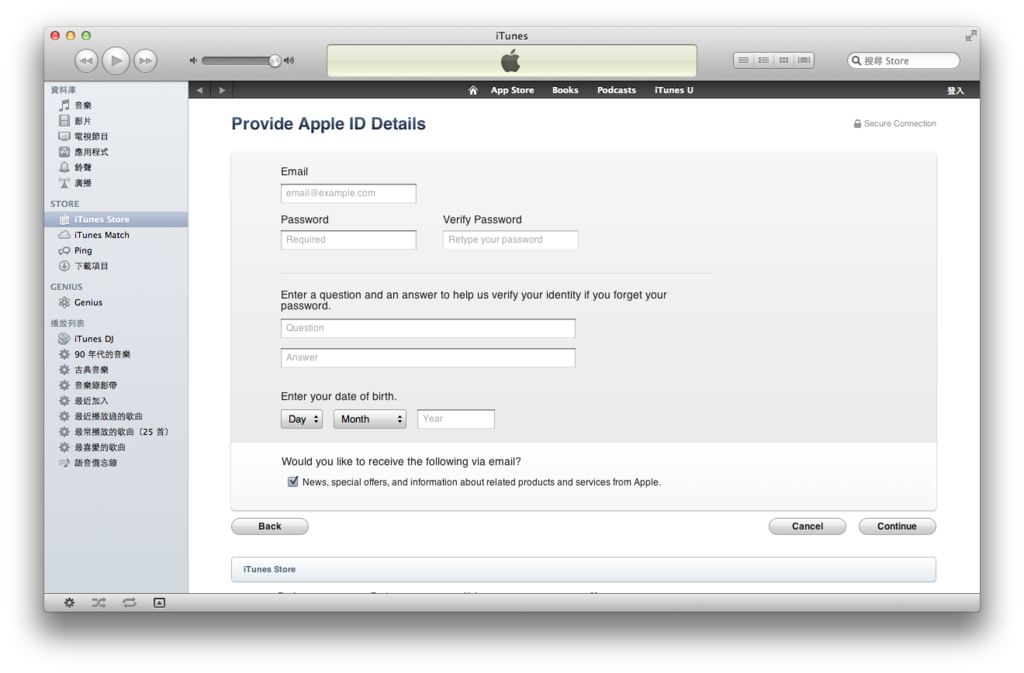Toggle repeat at the bottom of the sidebar

click(x=129, y=603)
